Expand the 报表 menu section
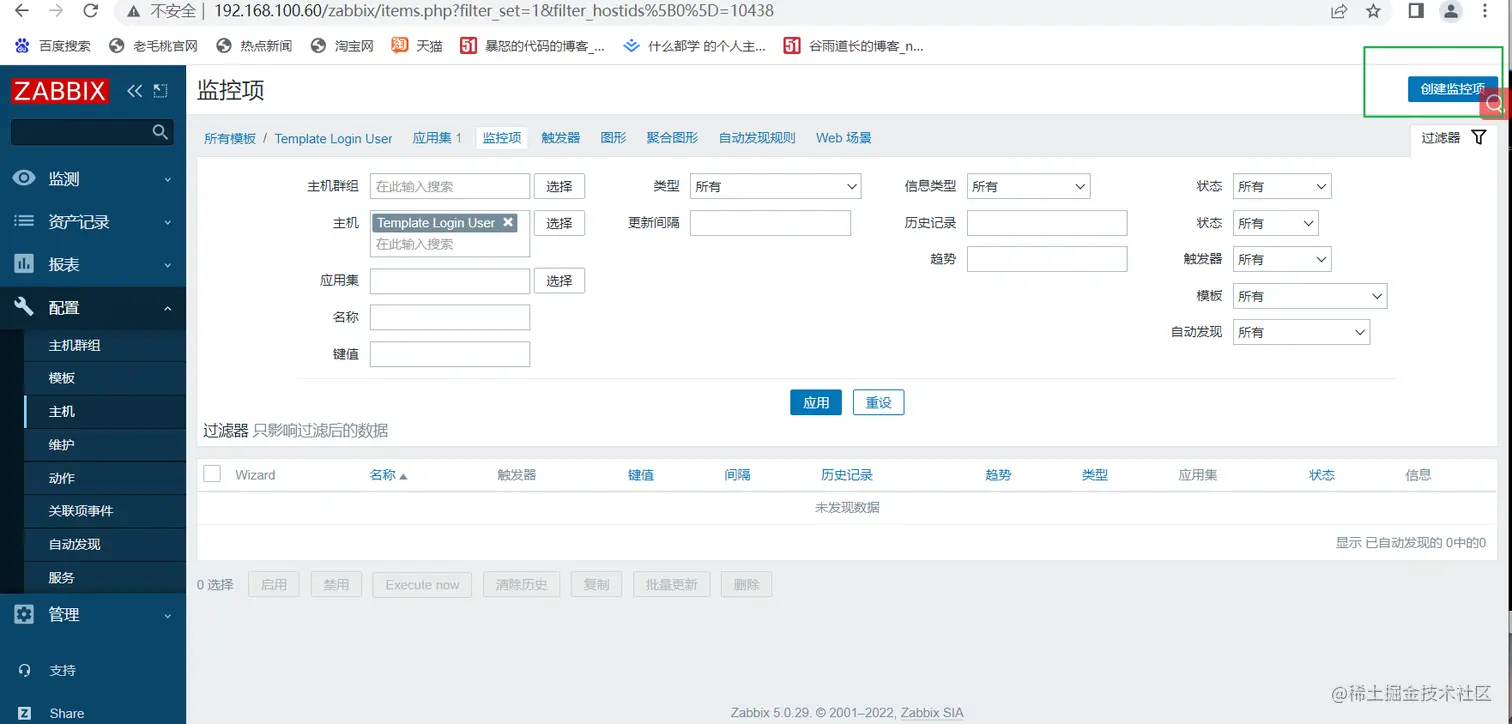 (93, 265)
